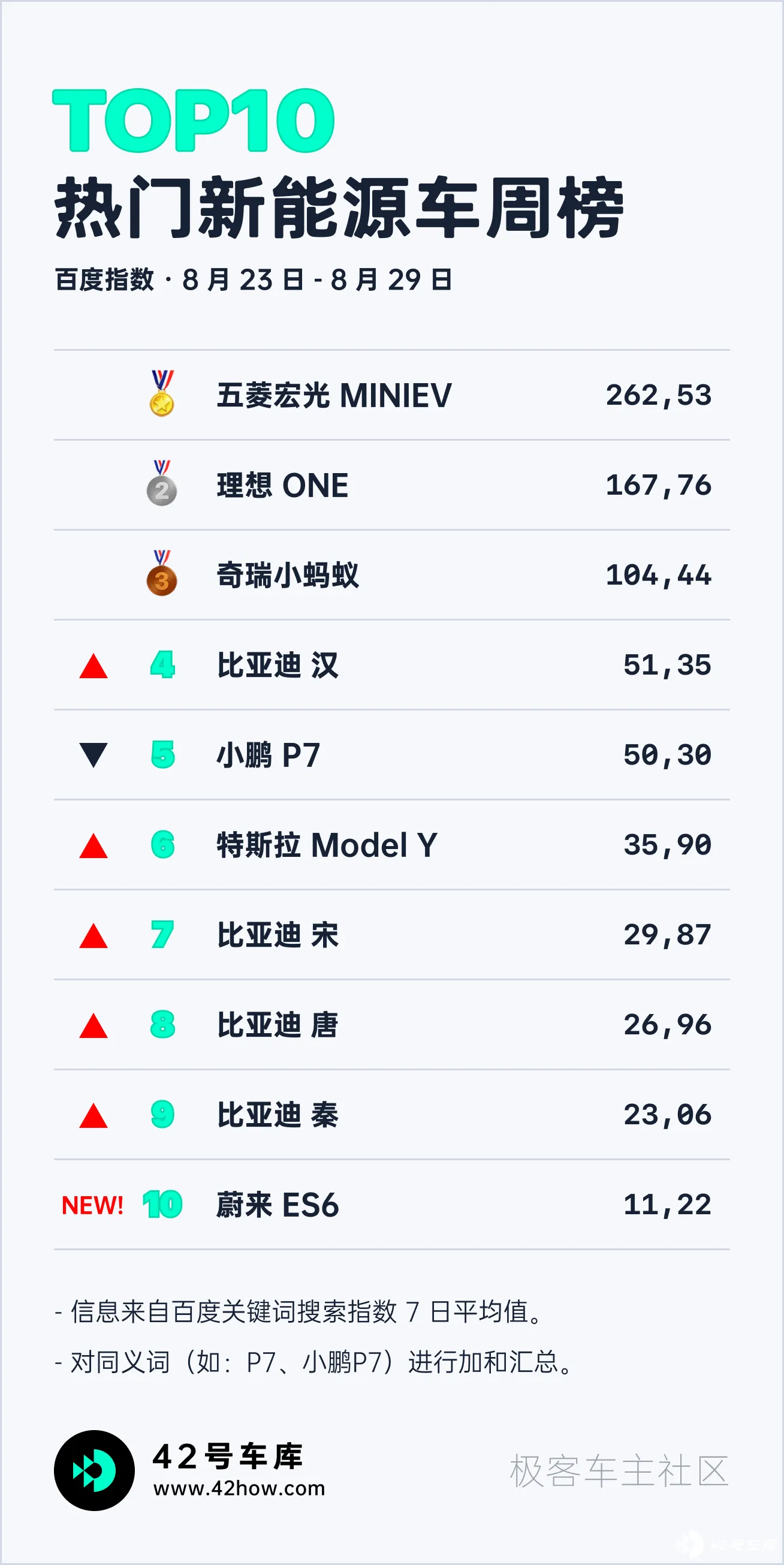
Task: Click the green TOP10 heading
Action: click(193, 120)
